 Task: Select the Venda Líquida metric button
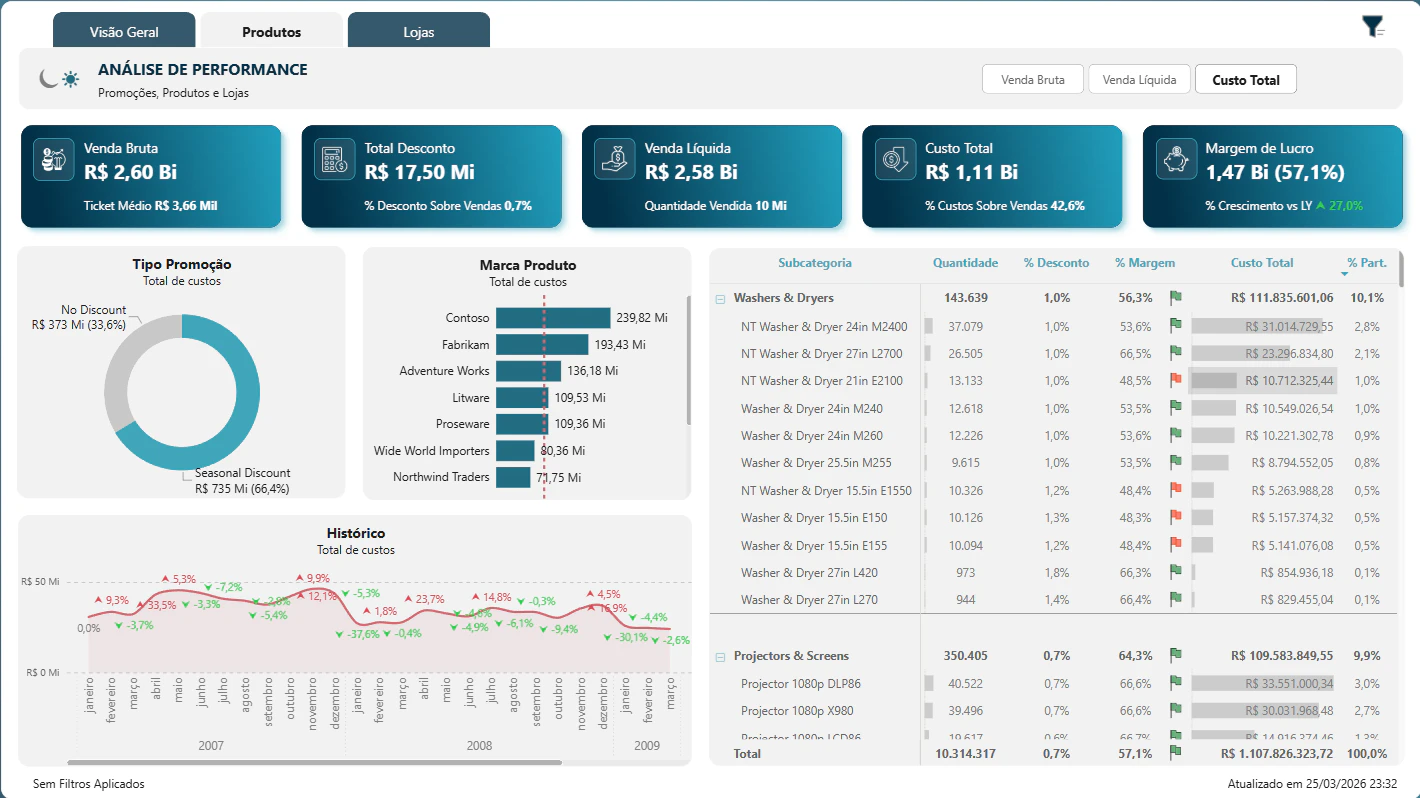[x=1139, y=79]
